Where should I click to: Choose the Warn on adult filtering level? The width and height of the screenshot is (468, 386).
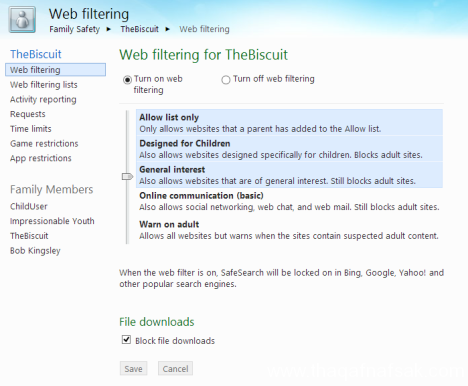(x=289, y=230)
